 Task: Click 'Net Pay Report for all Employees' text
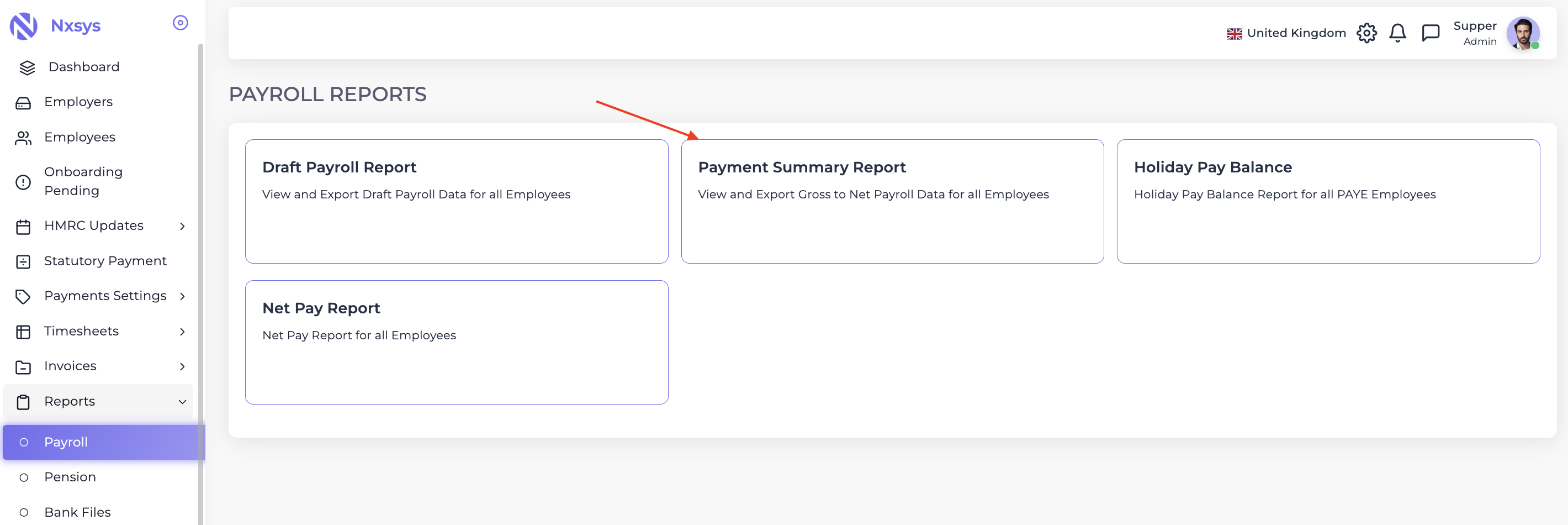pyautogui.click(x=359, y=335)
